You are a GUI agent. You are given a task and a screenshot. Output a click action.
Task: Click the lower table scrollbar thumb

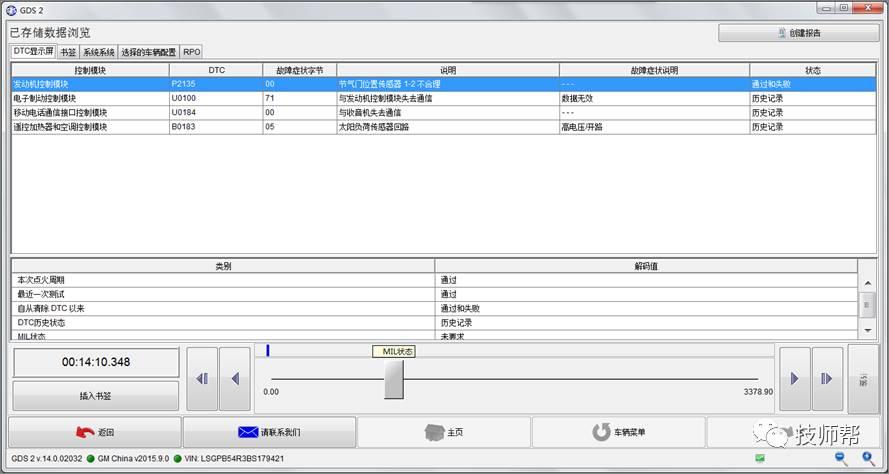(x=867, y=305)
